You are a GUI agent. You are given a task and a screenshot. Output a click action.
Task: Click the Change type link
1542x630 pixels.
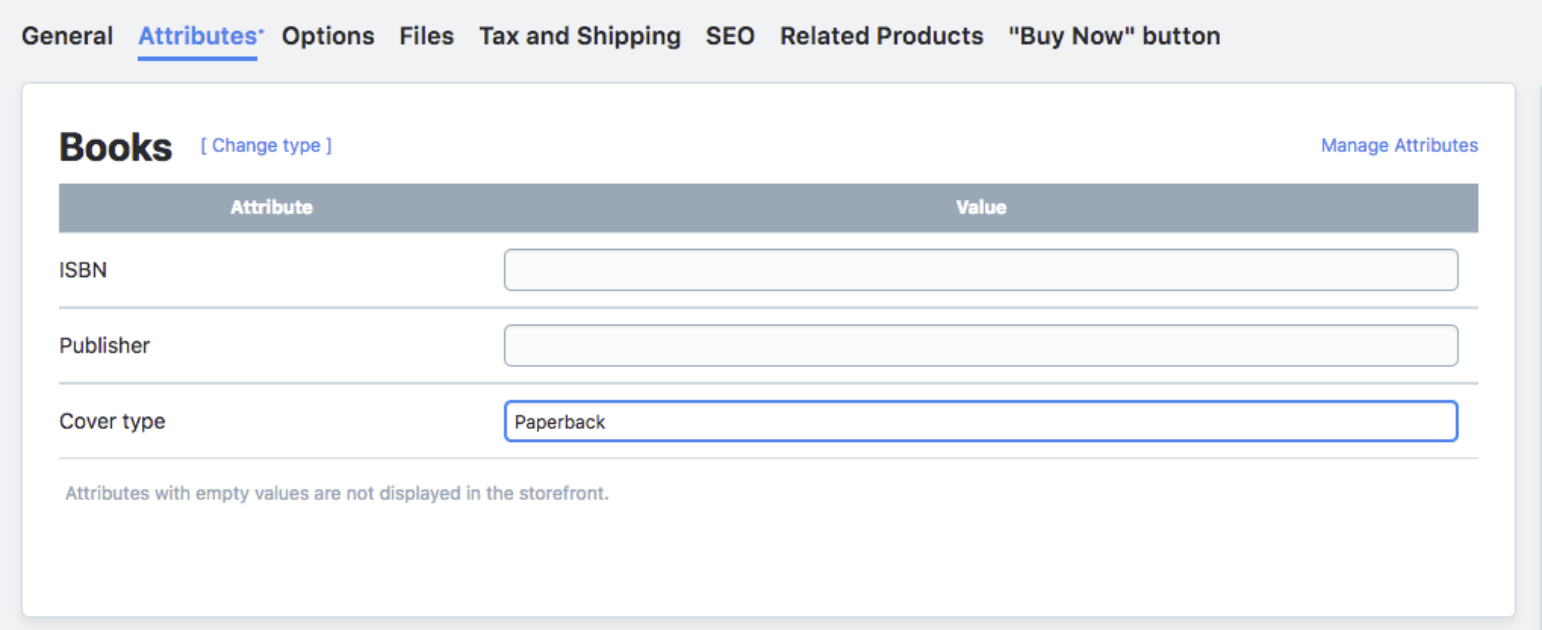(266, 146)
